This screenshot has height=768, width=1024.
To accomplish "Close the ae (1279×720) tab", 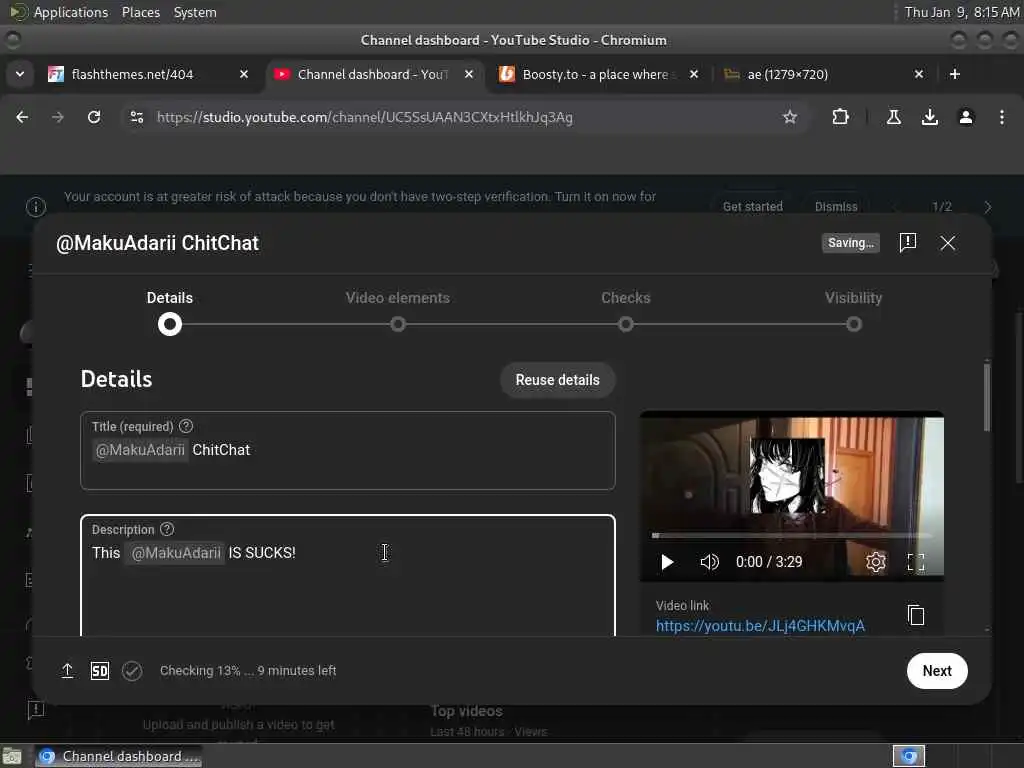I will click(918, 74).
